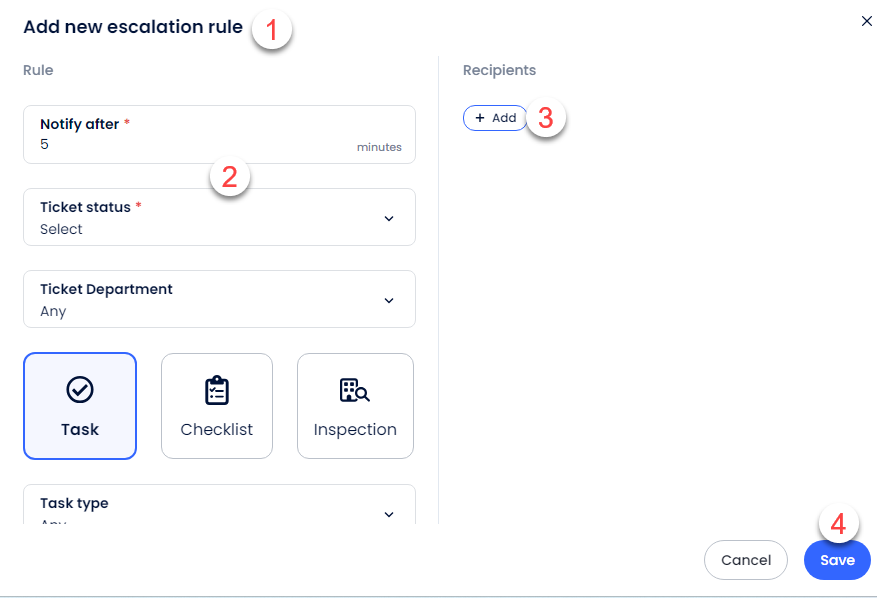Expand the Ticket status chevron

coord(389,218)
